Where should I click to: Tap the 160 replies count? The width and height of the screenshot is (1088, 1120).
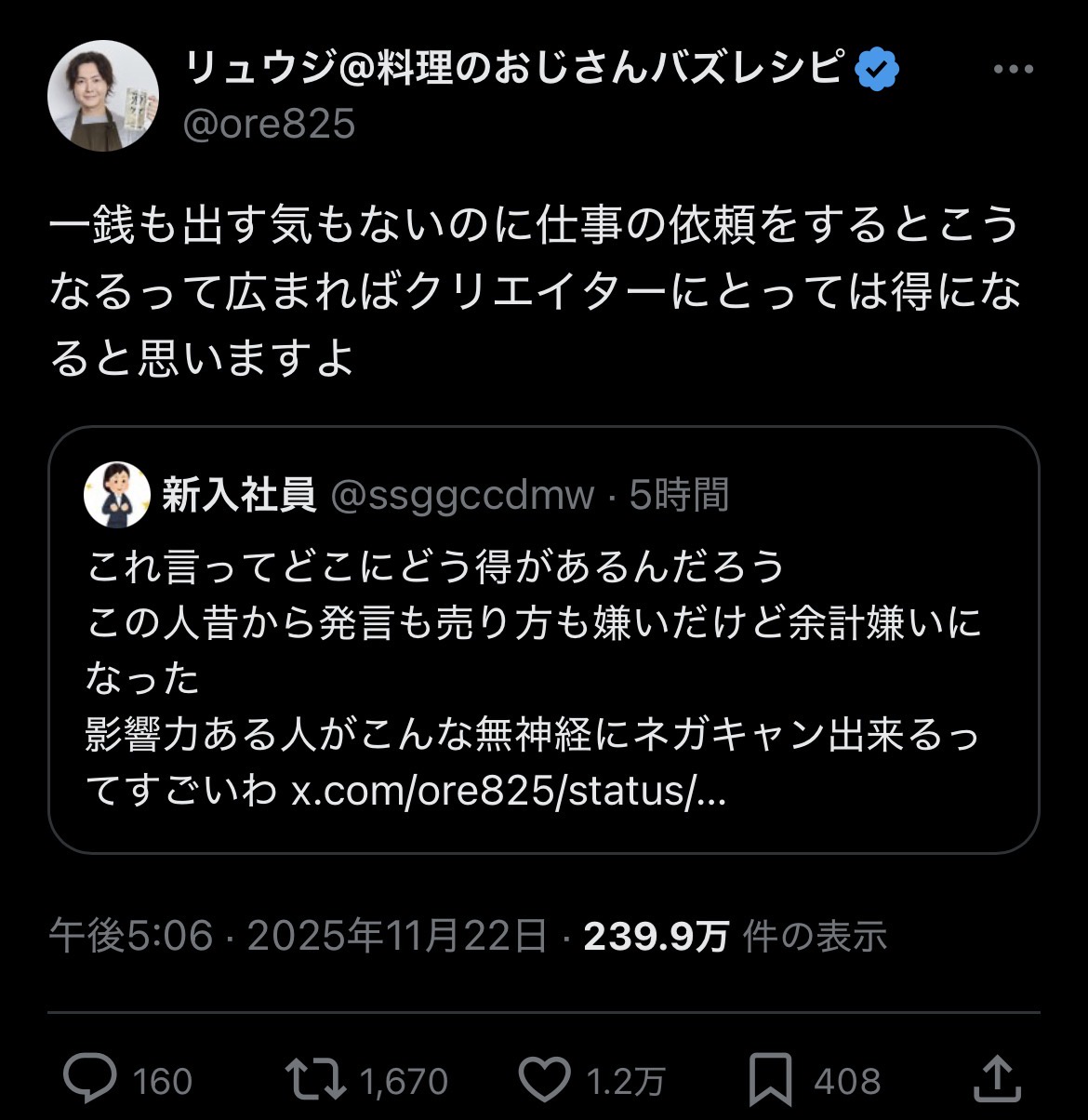163,1081
